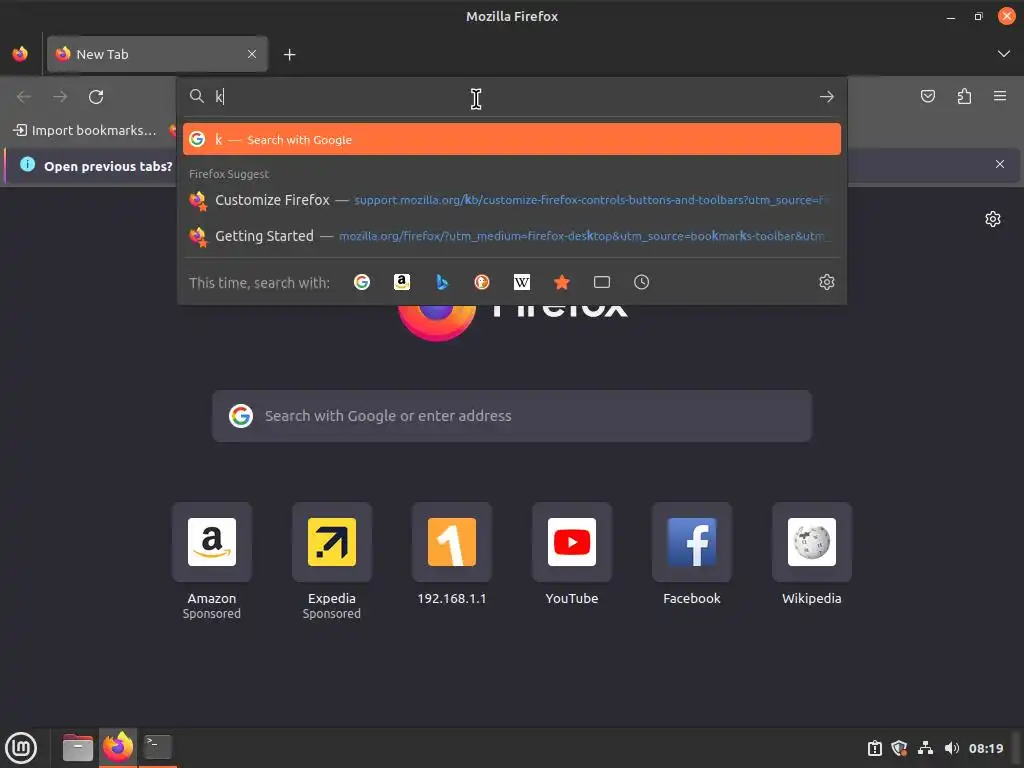
Task: Open the security shield tray icon
Action: click(x=899, y=748)
